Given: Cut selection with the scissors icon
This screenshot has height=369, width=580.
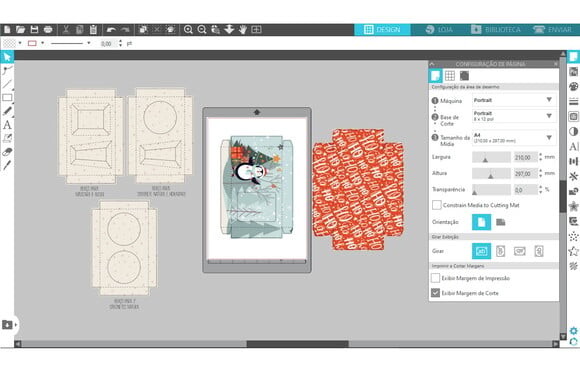Looking at the screenshot, I should [66, 29].
